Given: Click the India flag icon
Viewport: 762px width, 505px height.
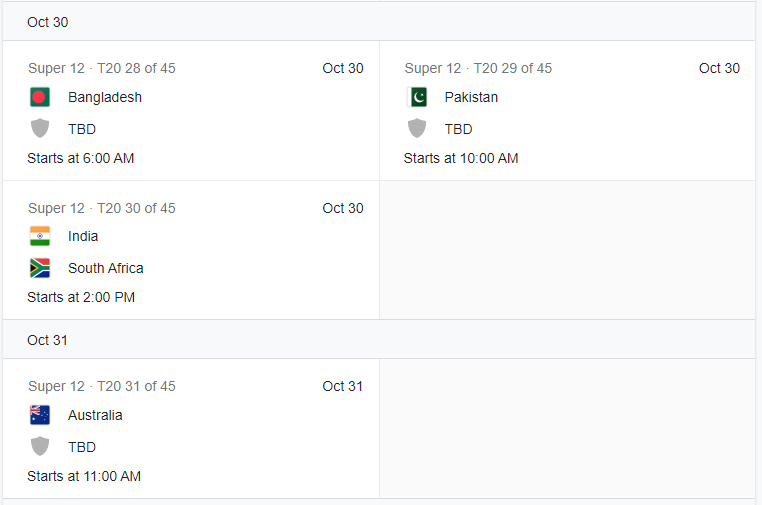Looking at the screenshot, I should tap(40, 236).
